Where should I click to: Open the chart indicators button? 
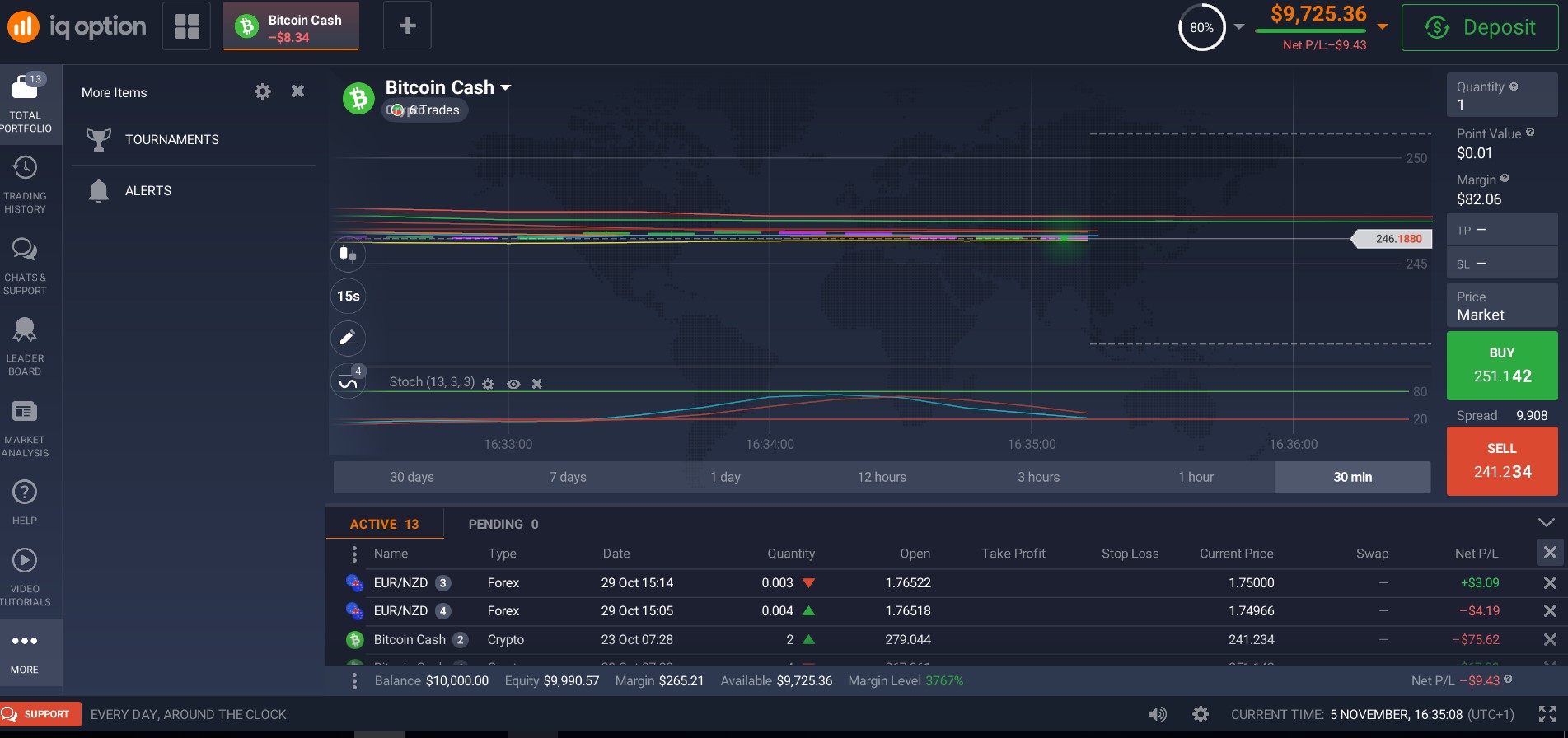coord(348,381)
